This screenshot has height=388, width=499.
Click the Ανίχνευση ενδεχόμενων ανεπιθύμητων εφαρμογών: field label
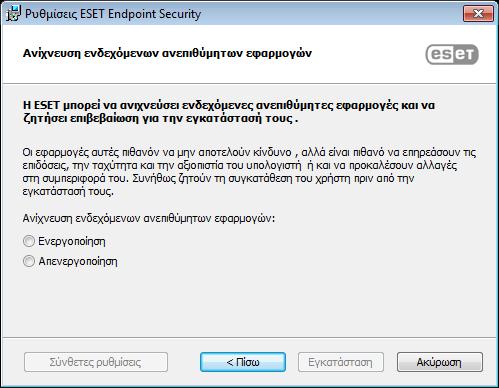pos(149,218)
